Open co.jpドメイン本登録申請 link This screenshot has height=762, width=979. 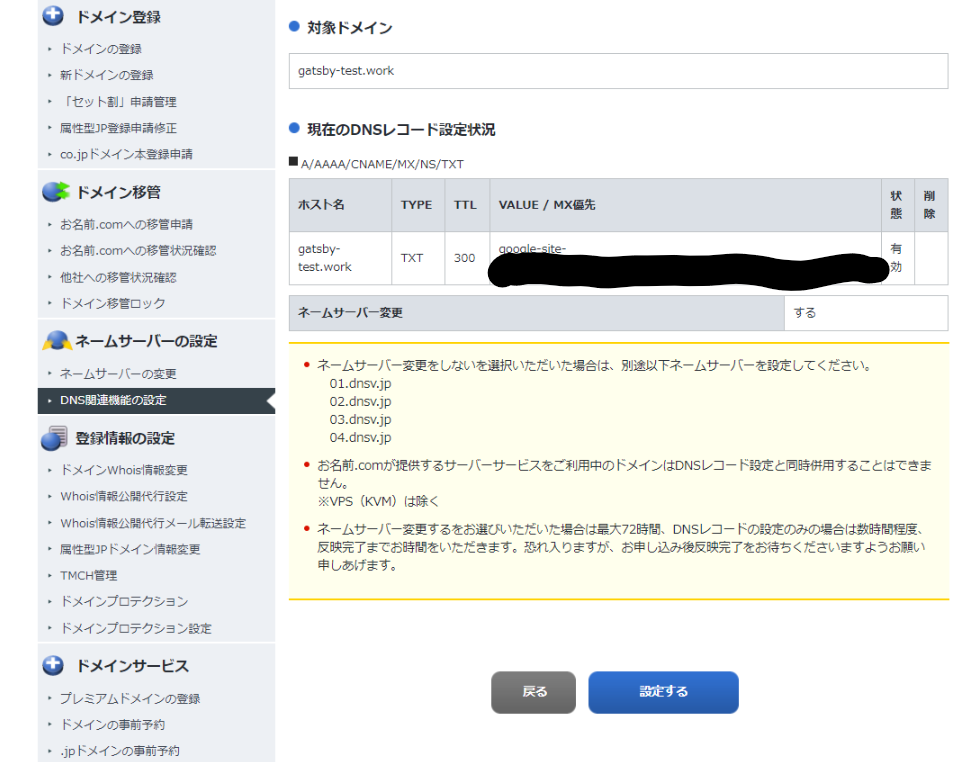(126, 154)
